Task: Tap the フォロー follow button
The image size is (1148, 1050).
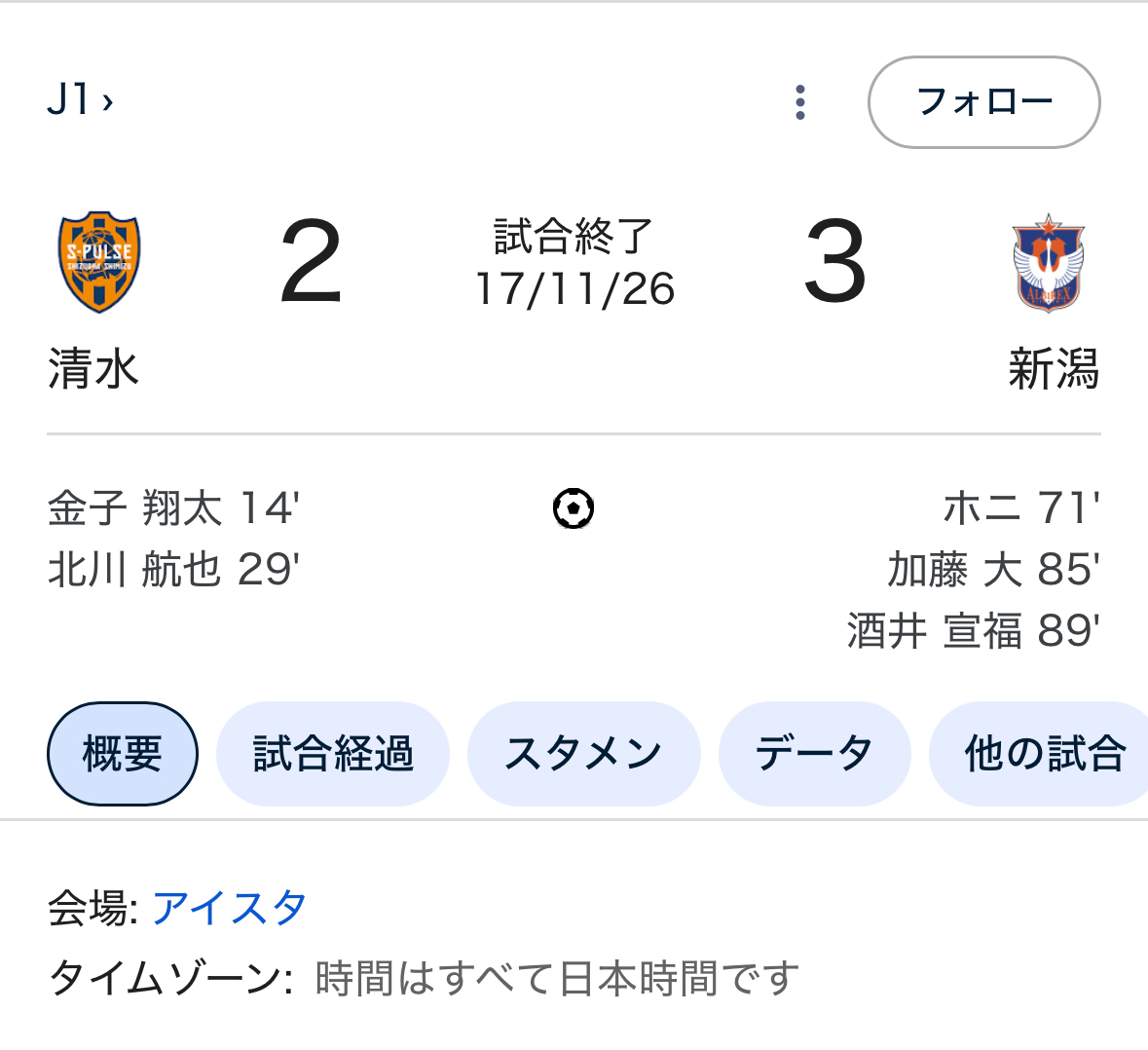Action: [984, 101]
